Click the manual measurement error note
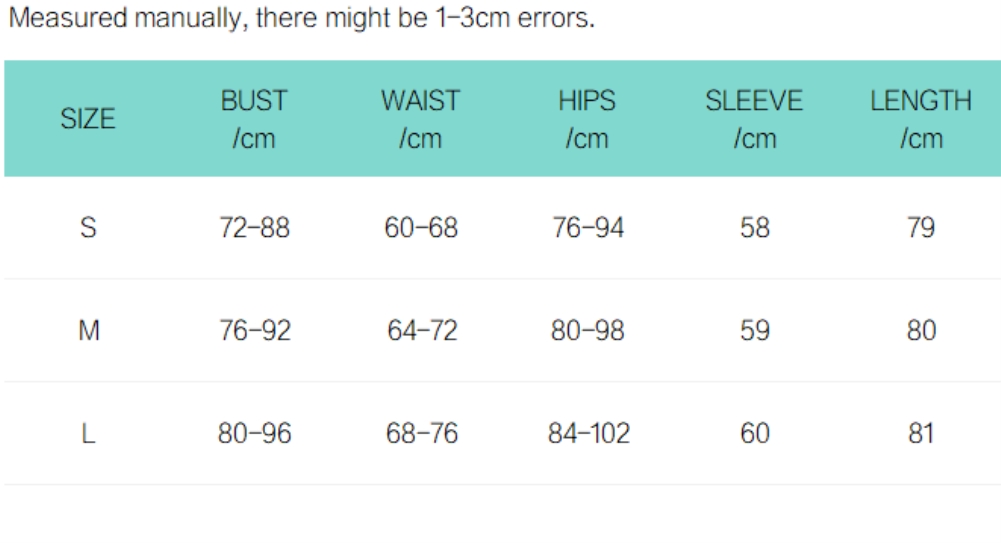This screenshot has width=1001, height=543. (301, 20)
